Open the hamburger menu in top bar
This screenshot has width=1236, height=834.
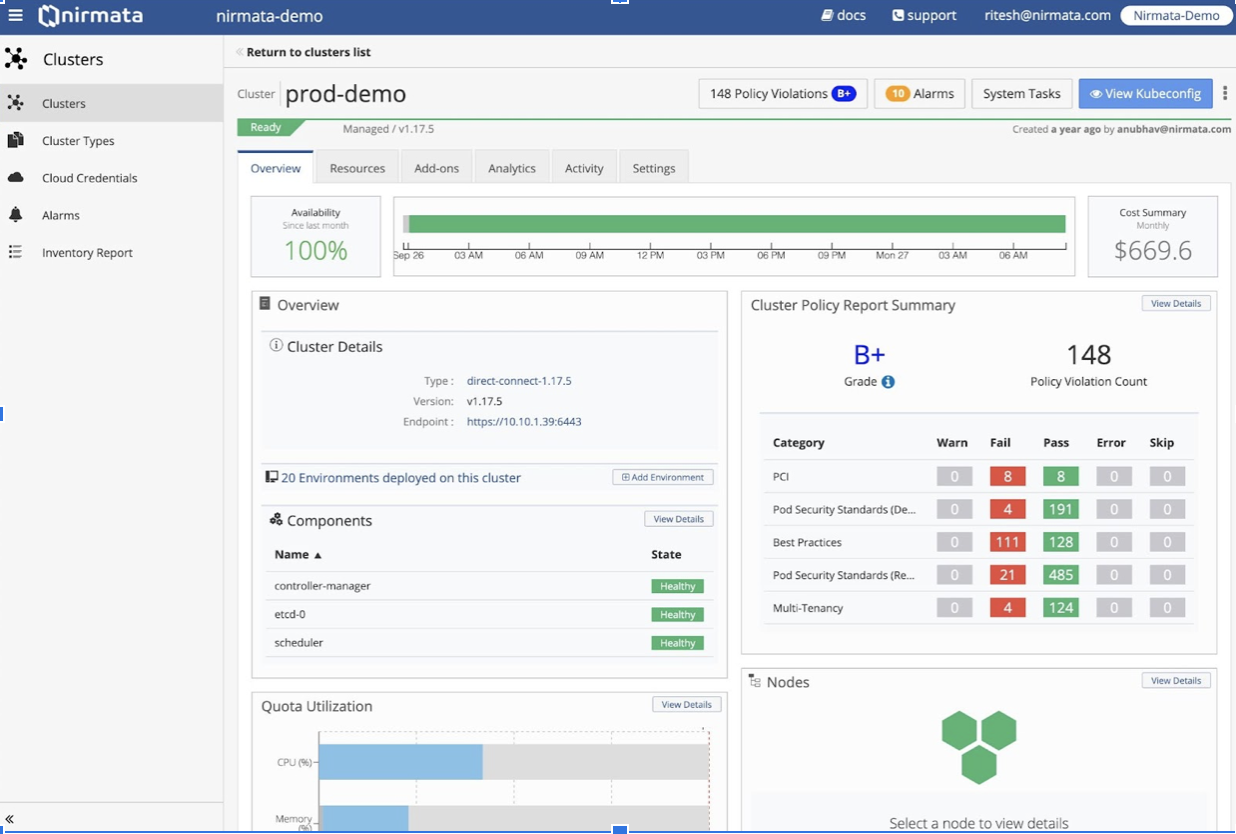point(15,15)
